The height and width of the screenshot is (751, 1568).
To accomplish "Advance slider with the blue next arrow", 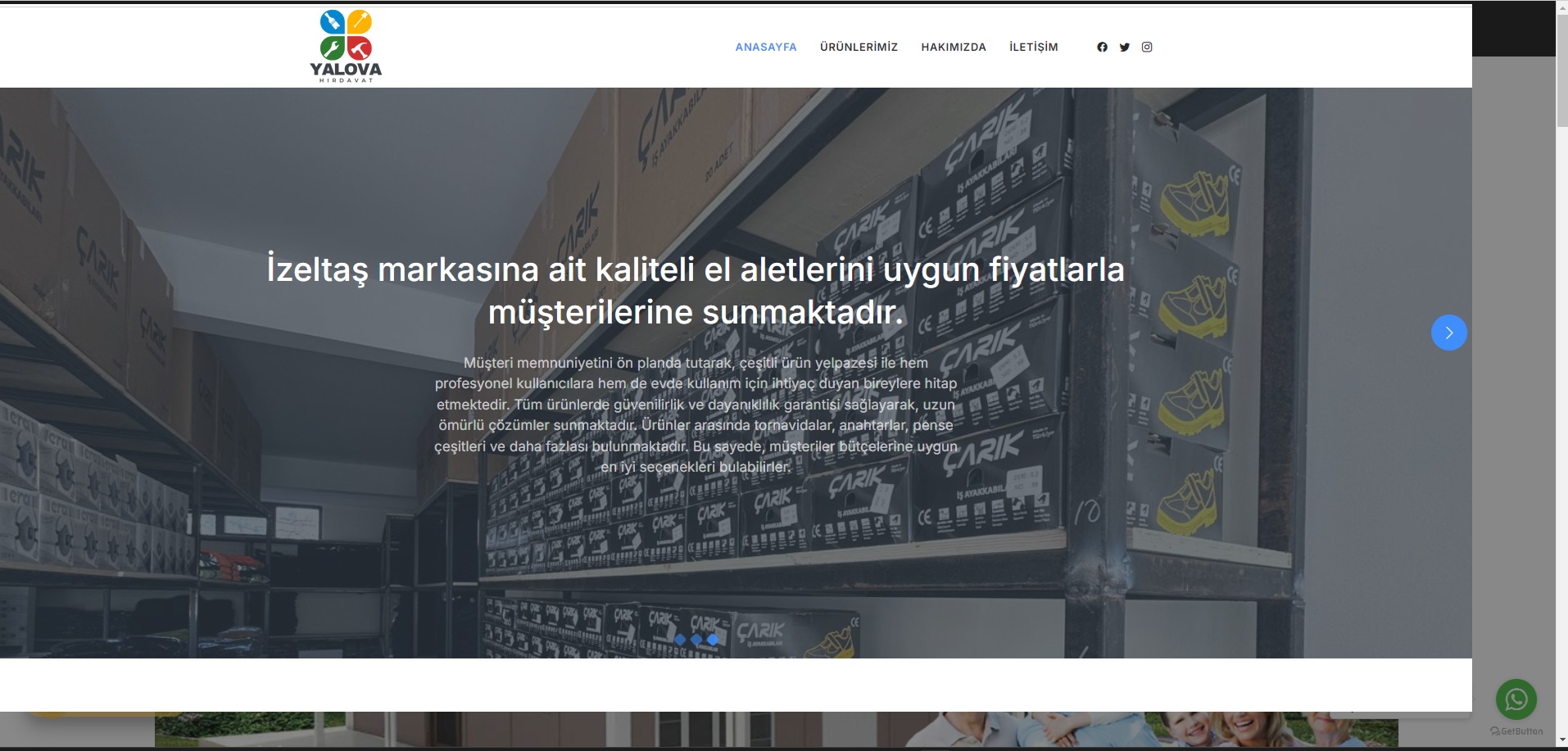I will point(1448,333).
